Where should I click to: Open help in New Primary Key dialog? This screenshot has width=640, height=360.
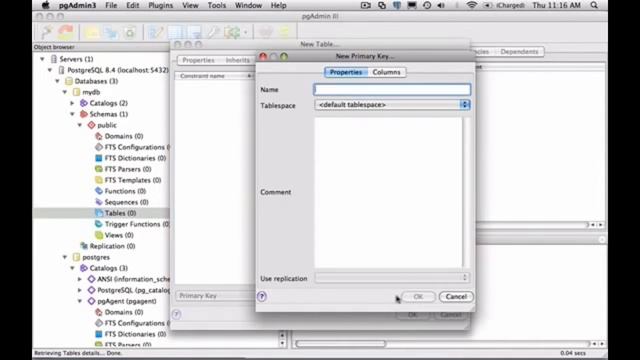pos(262,296)
